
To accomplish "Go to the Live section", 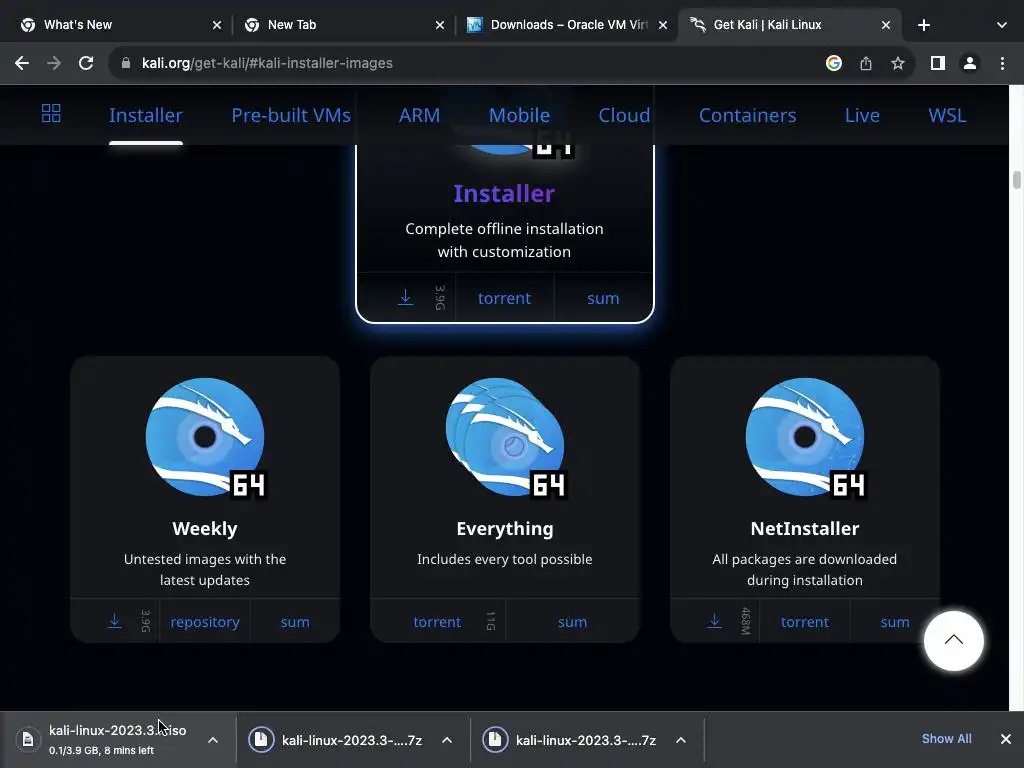I will coord(862,116).
